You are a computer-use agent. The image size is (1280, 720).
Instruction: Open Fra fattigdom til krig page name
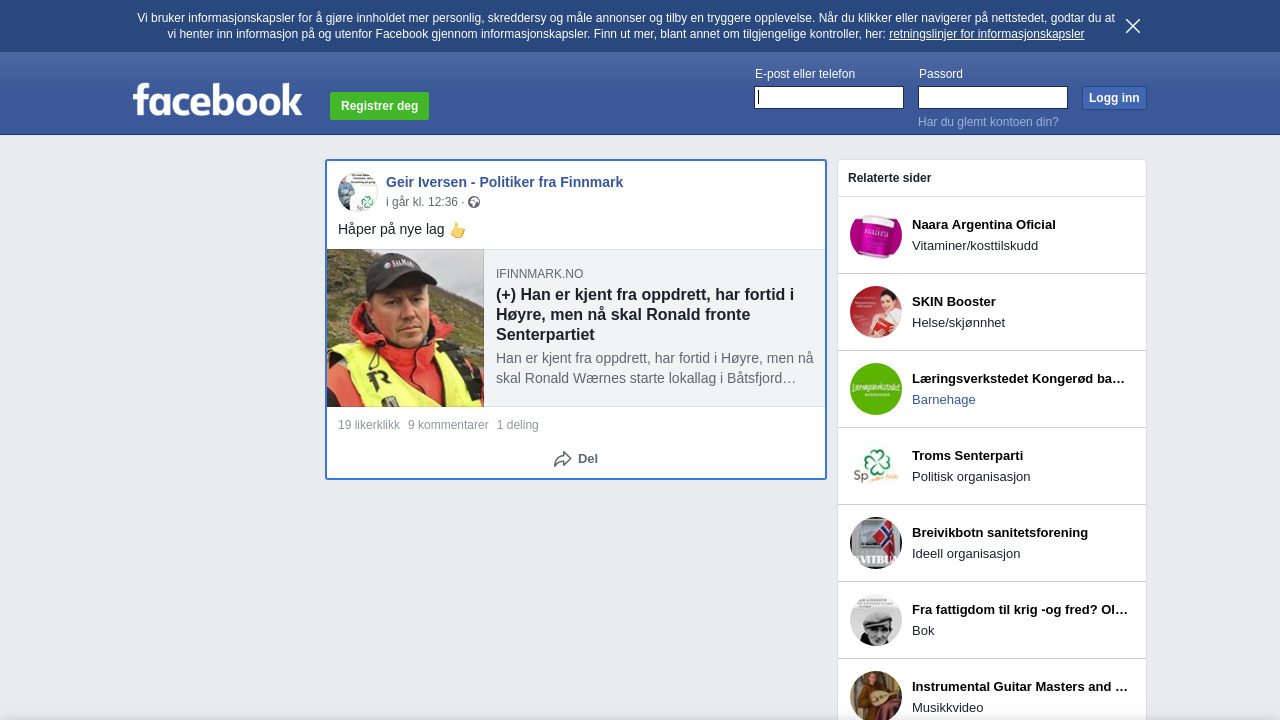point(1020,609)
